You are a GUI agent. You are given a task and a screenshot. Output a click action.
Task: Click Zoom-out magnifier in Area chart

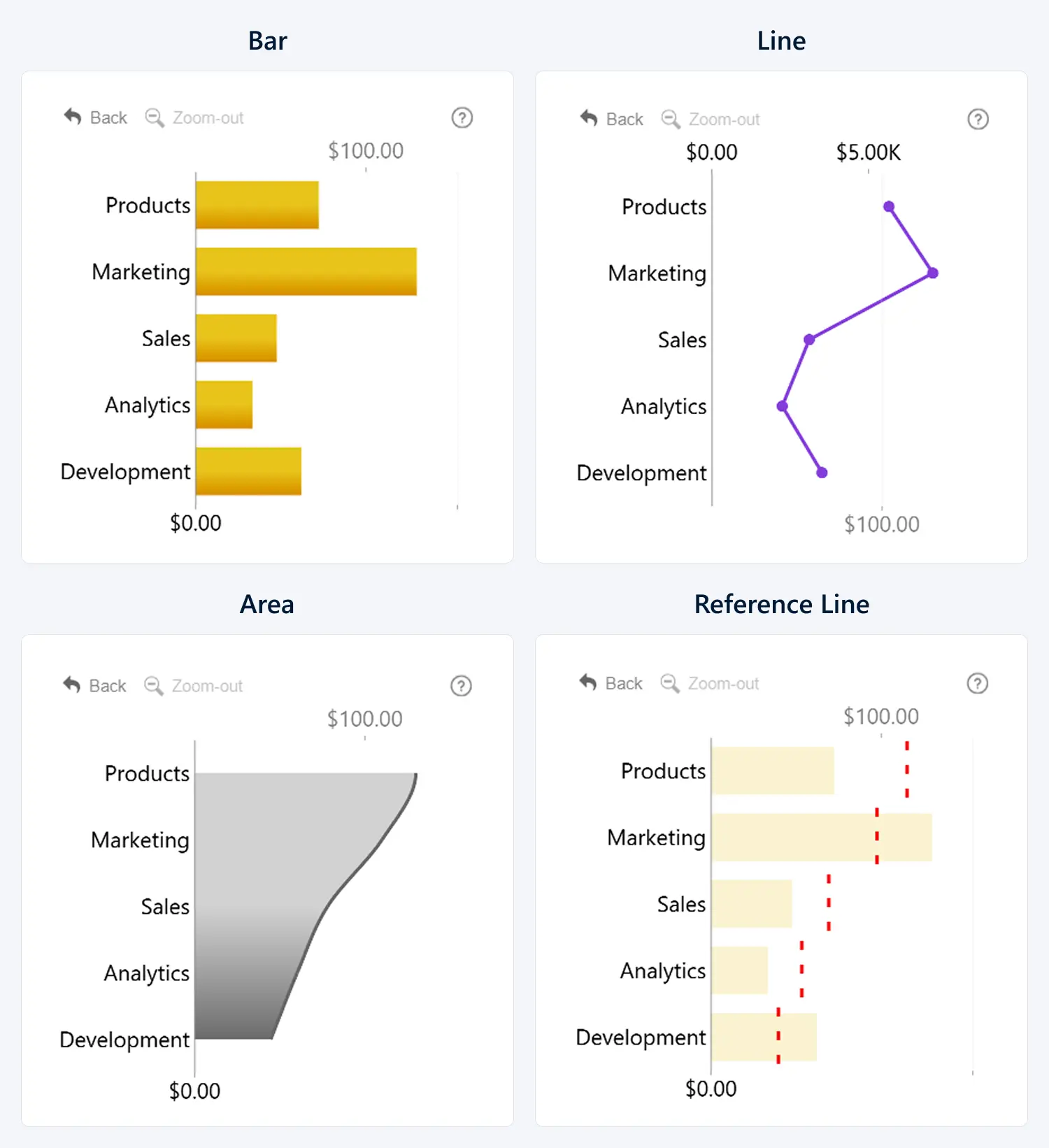tap(153, 685)
